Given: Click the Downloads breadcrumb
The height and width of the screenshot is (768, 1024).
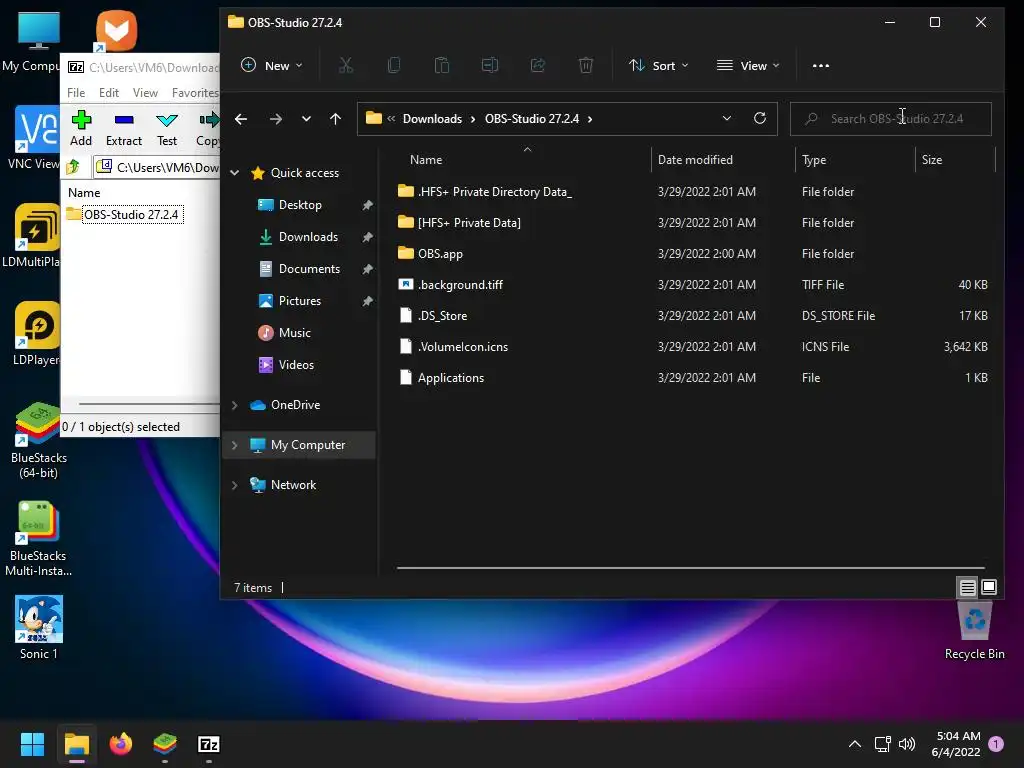Looking at the screenshot, I should pos(432,119).
